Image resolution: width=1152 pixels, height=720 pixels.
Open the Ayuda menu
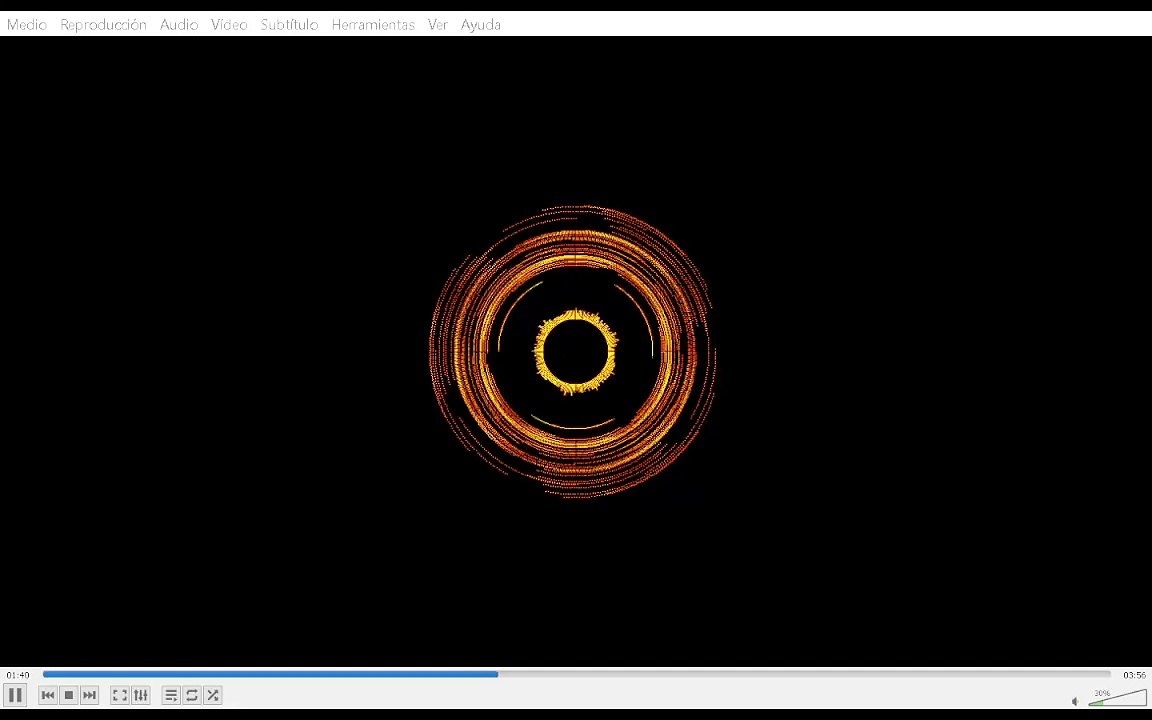coord(481,24)
